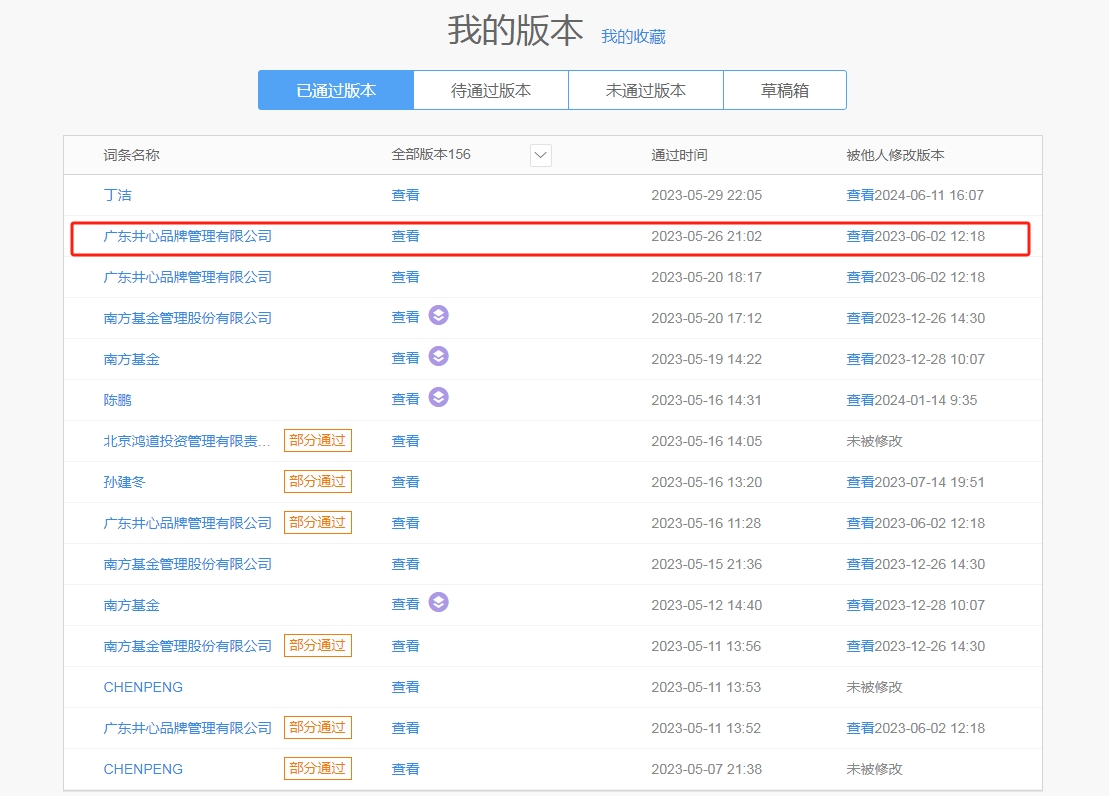Open 南方基金 entry passed 2023-05-19 14:22
The image size is (1109, 796).
tap(132, 359)
